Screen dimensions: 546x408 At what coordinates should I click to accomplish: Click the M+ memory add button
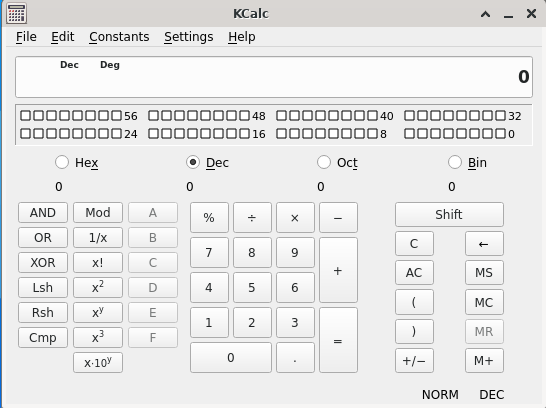point(484,361)
